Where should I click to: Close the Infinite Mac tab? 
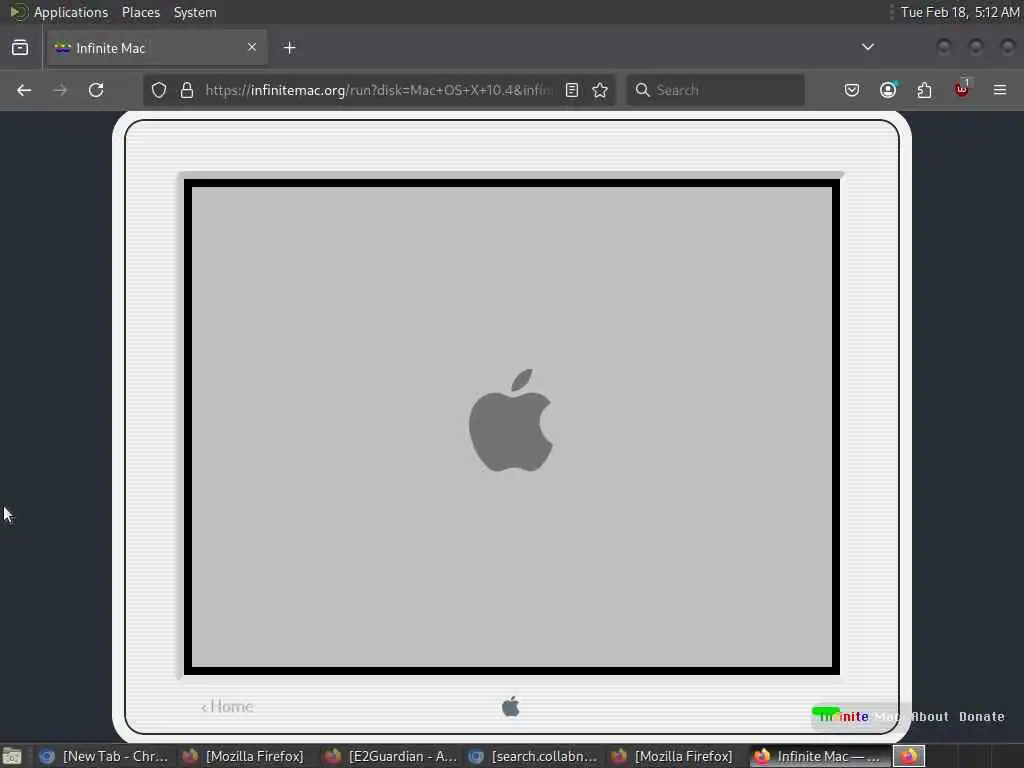[x=252, y=47]
